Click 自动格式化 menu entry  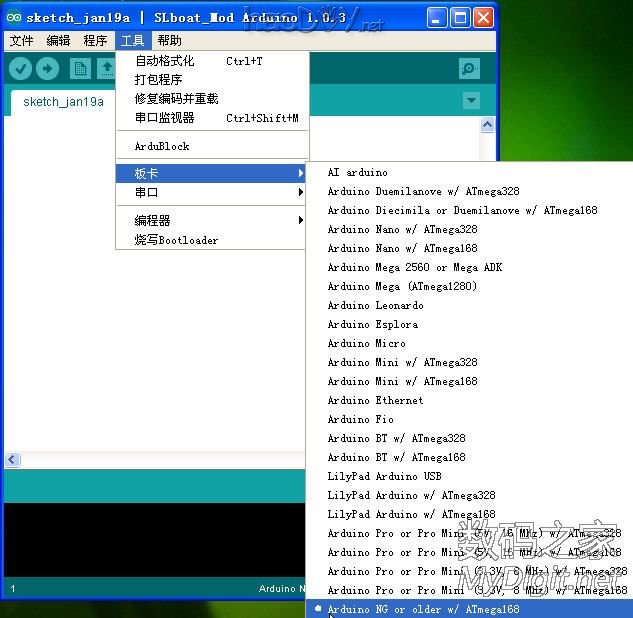coord(165,61)
